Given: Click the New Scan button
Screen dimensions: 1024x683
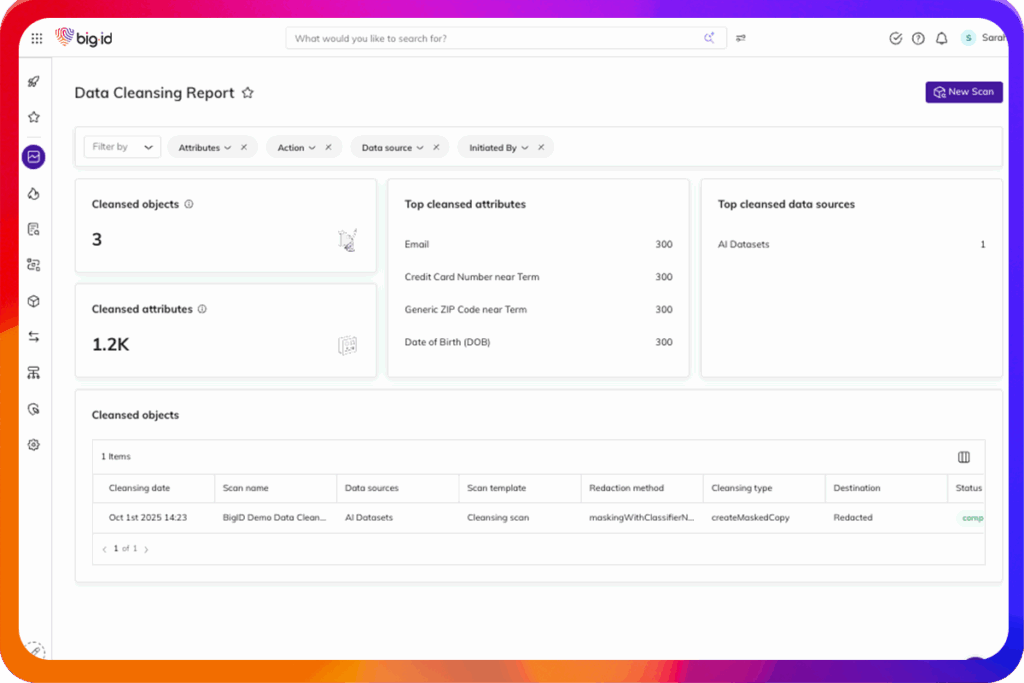Looking at the screenshot, I should click(x=963, y=92).
